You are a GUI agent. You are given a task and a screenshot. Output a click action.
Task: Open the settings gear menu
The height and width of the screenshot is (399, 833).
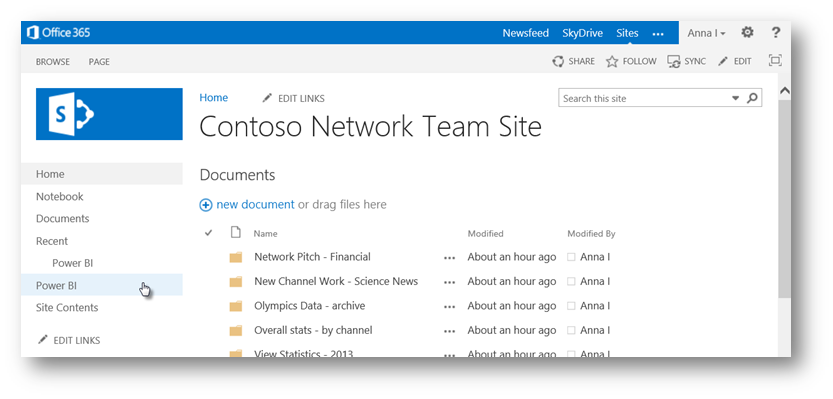pyautogui.click(x=747, y=33)
